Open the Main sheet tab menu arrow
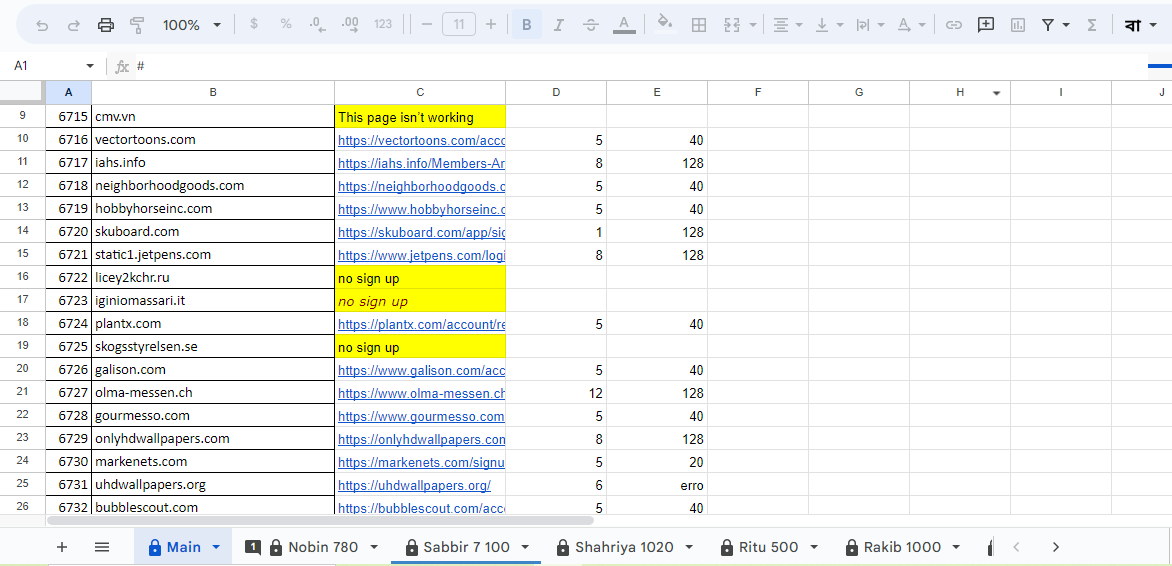 pos(216,547)
